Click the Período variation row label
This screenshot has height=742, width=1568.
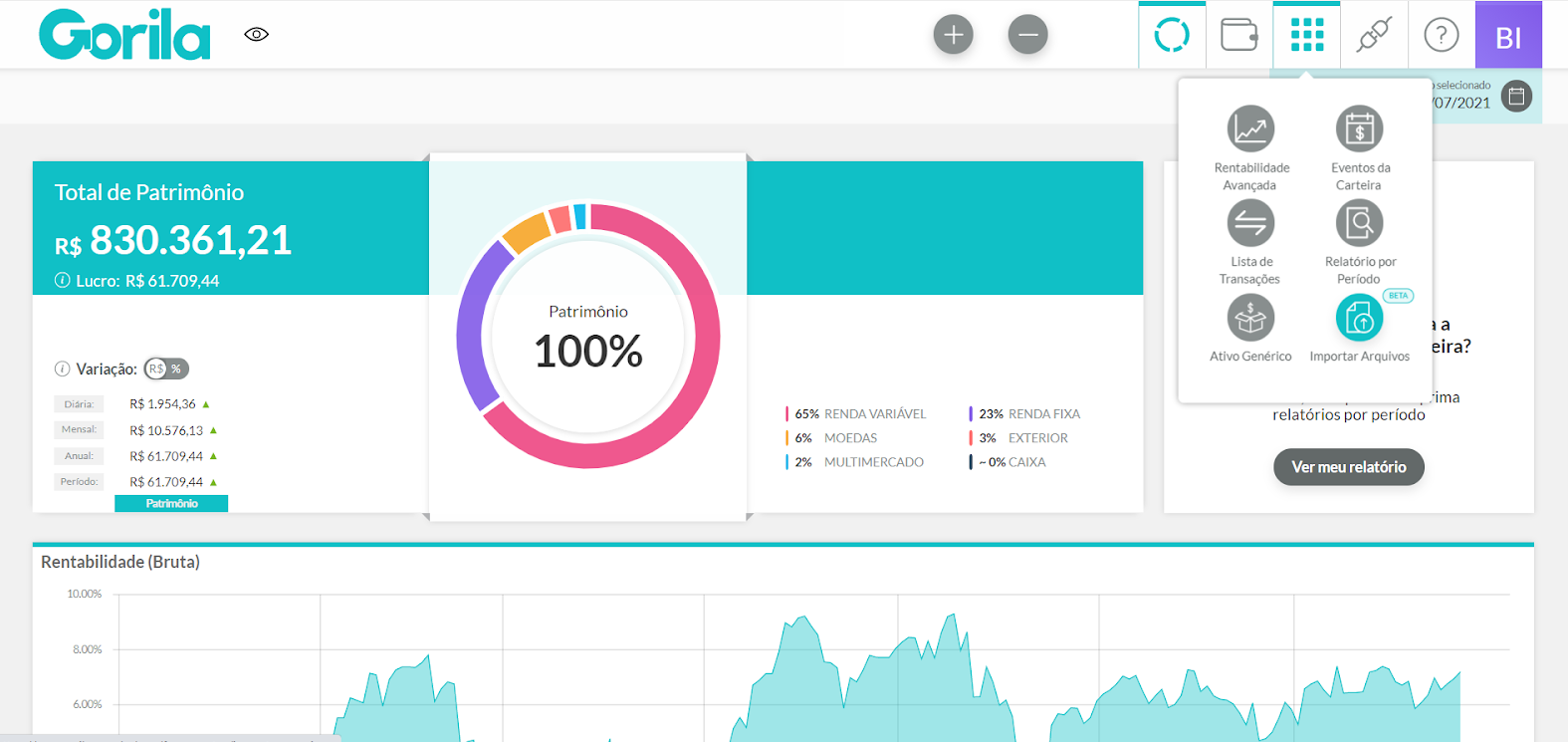[x=79, y=482]
